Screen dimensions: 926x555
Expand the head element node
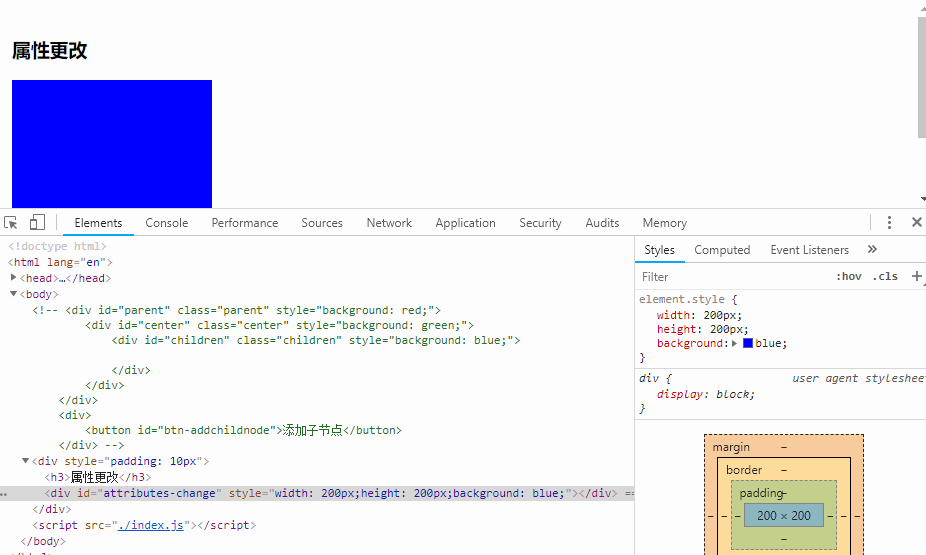click(x=14, y=278)
